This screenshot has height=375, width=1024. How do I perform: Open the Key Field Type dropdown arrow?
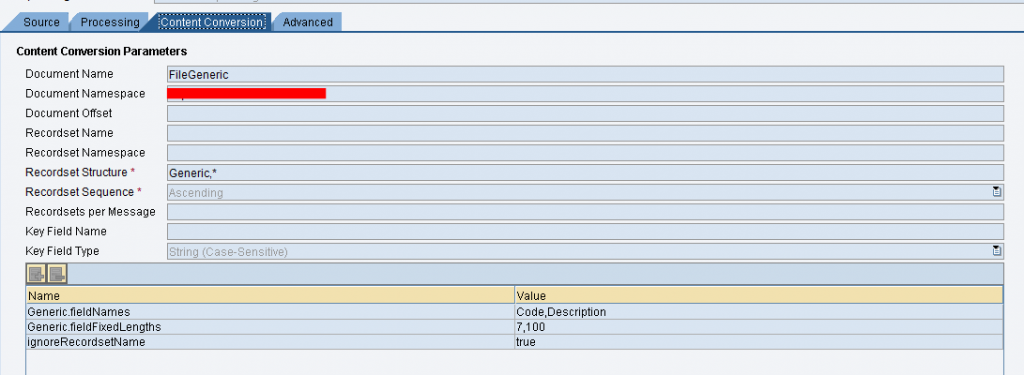tap(997, 251)
